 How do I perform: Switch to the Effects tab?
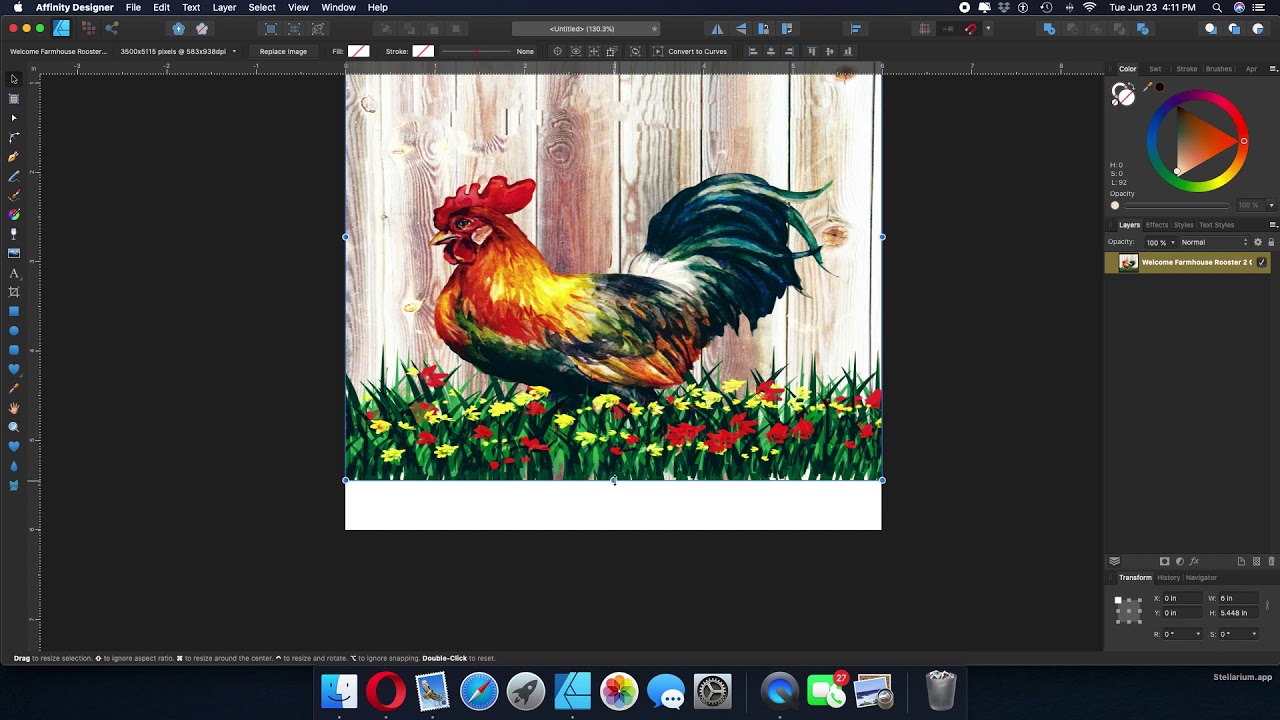click(x=1157, y=225)
